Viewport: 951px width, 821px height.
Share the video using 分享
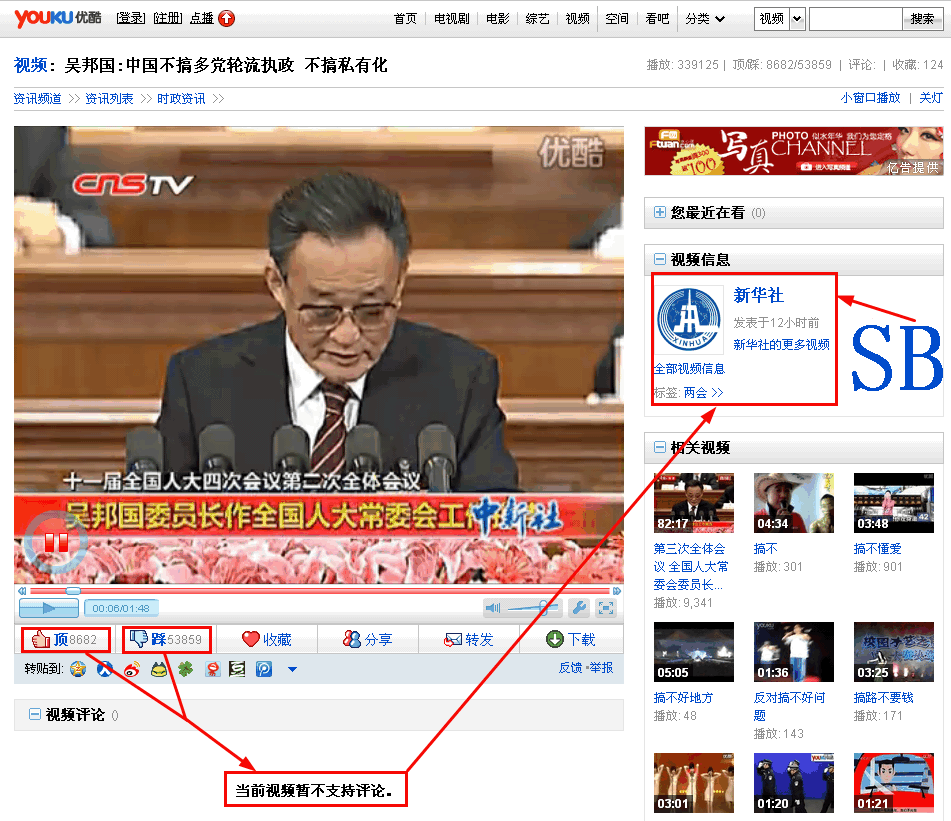pyautogui.click(x=367, y=639)
